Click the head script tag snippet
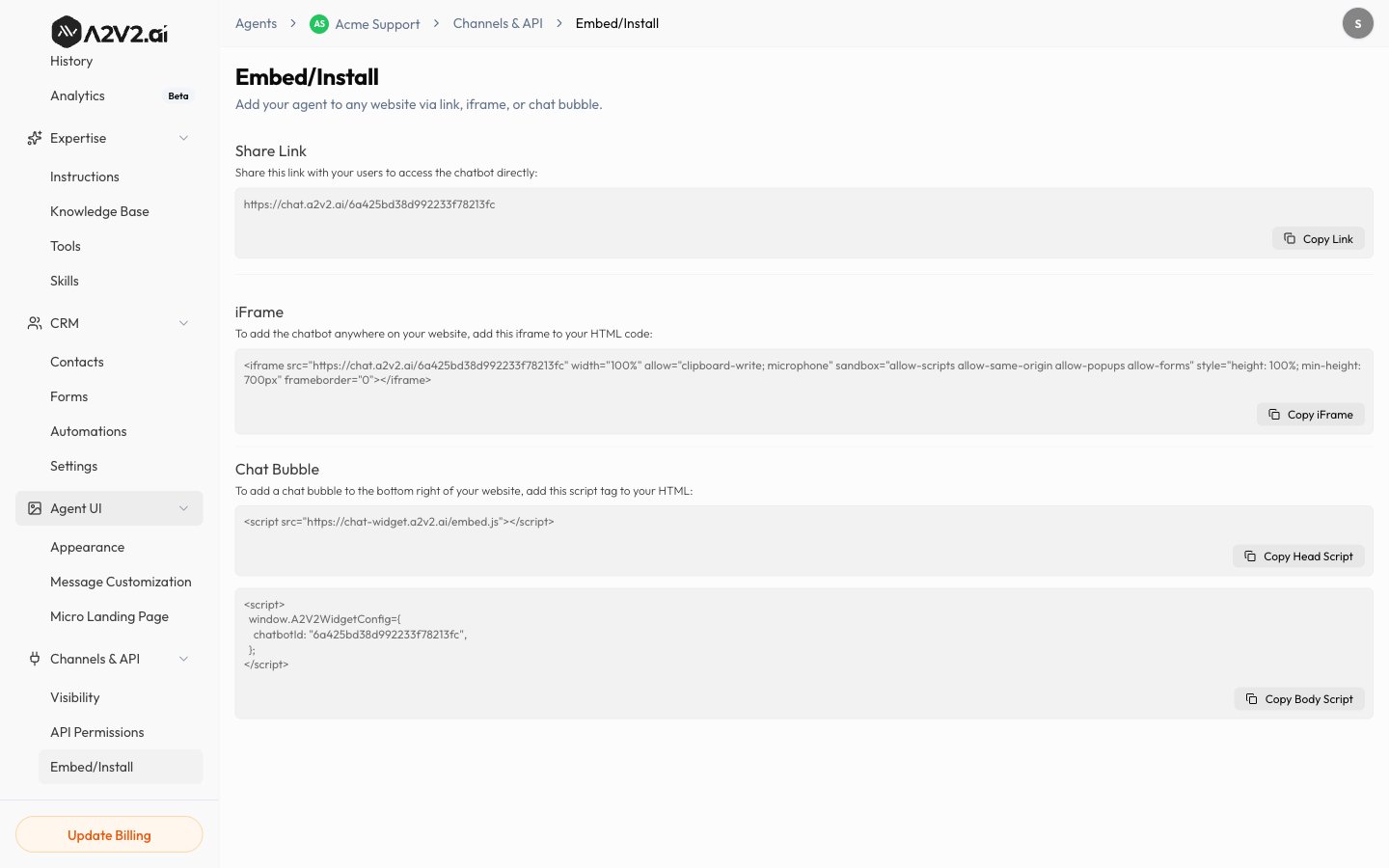 pos(399,522)
